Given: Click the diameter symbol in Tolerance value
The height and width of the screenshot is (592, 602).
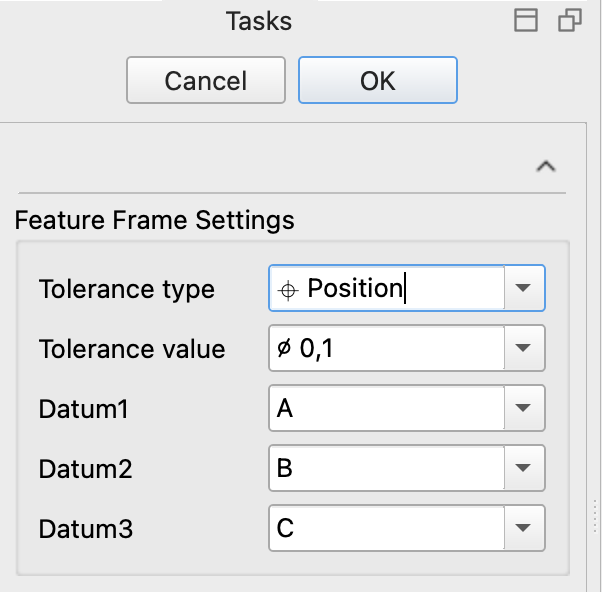Looking at the screenshot, I should 285,349.
